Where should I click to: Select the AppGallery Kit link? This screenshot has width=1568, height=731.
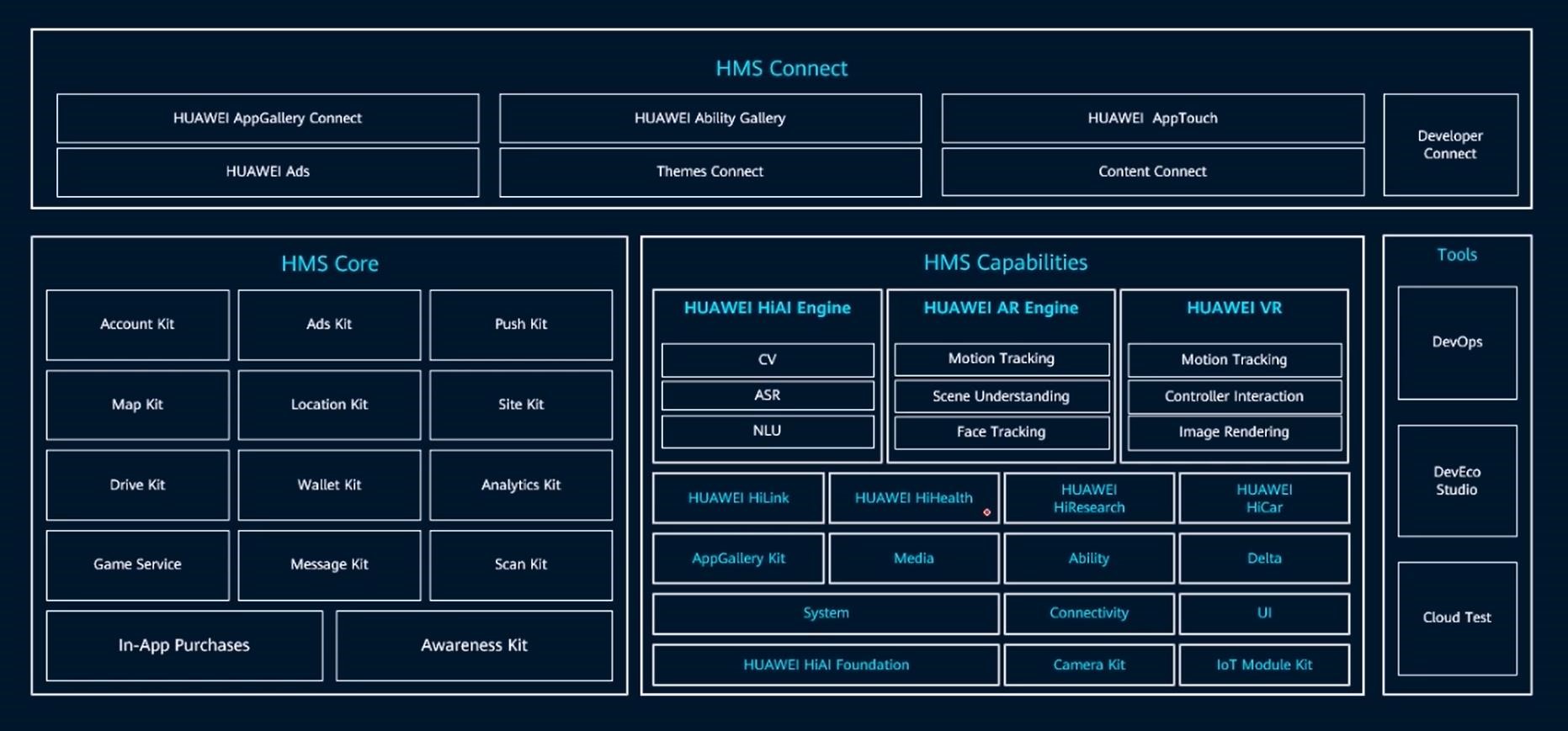click(738, 559)
